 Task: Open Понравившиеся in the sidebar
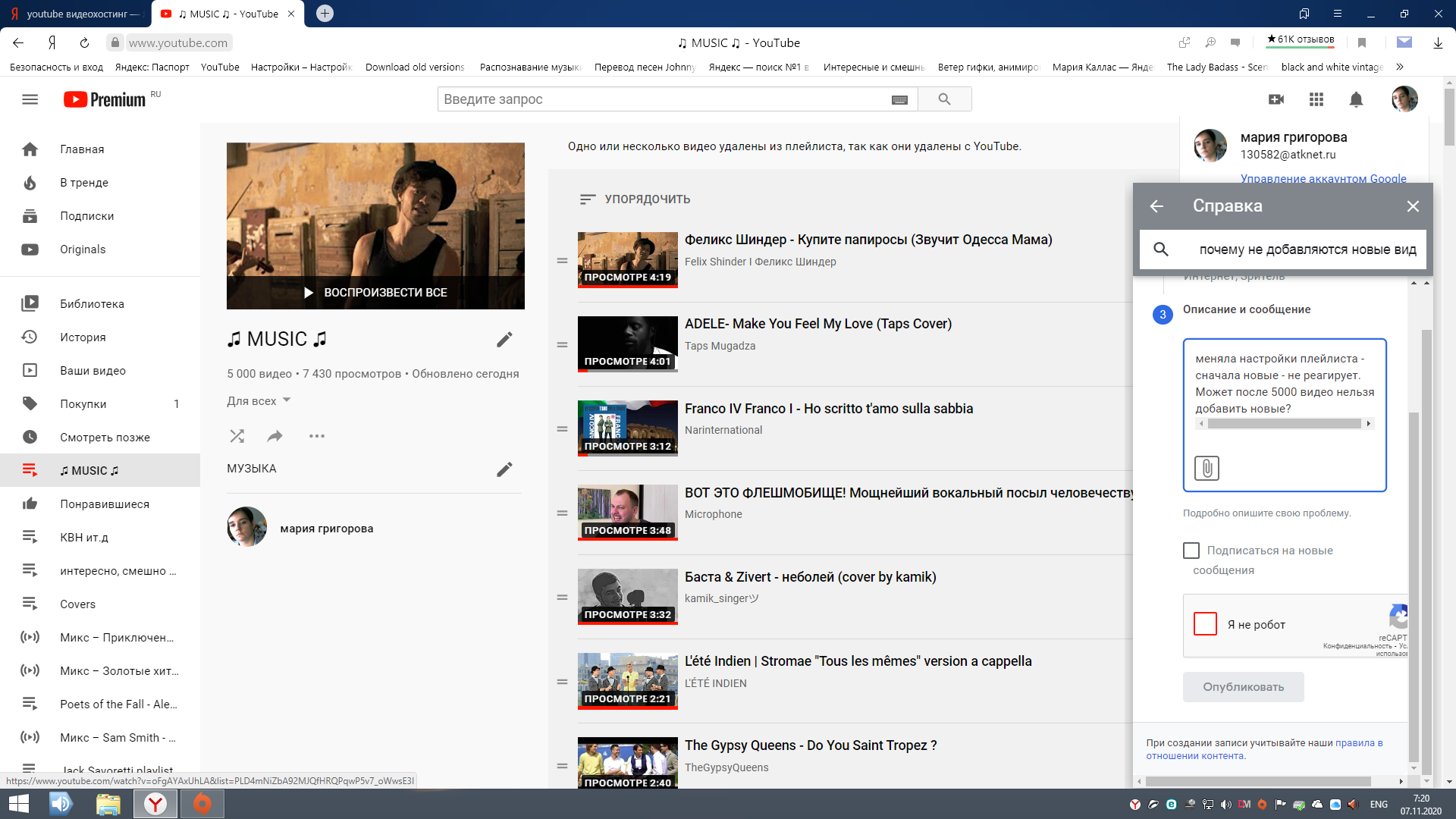(x=100, y=504)
